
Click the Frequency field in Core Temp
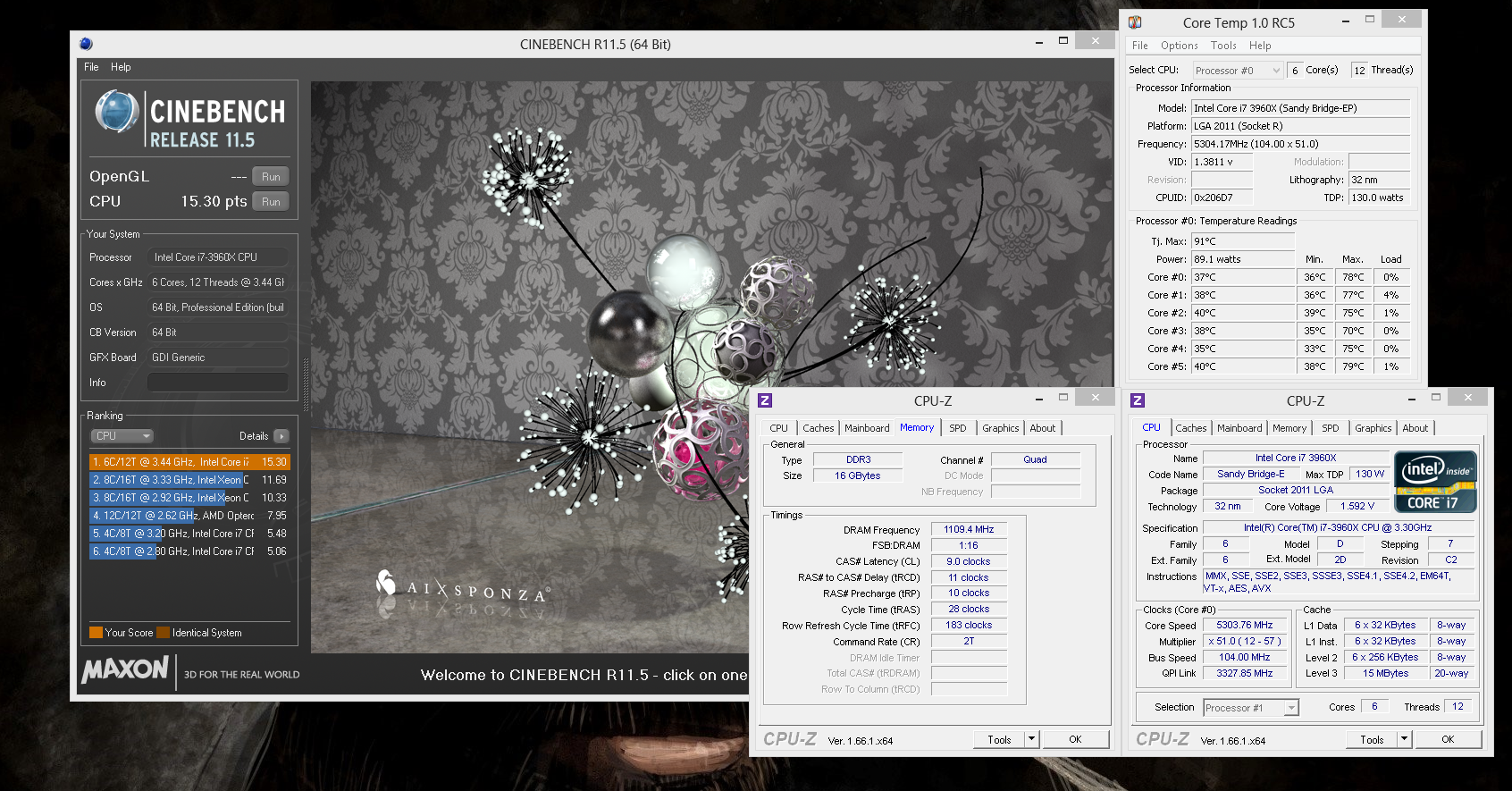pyautogui.click(x=1300, y=144)
